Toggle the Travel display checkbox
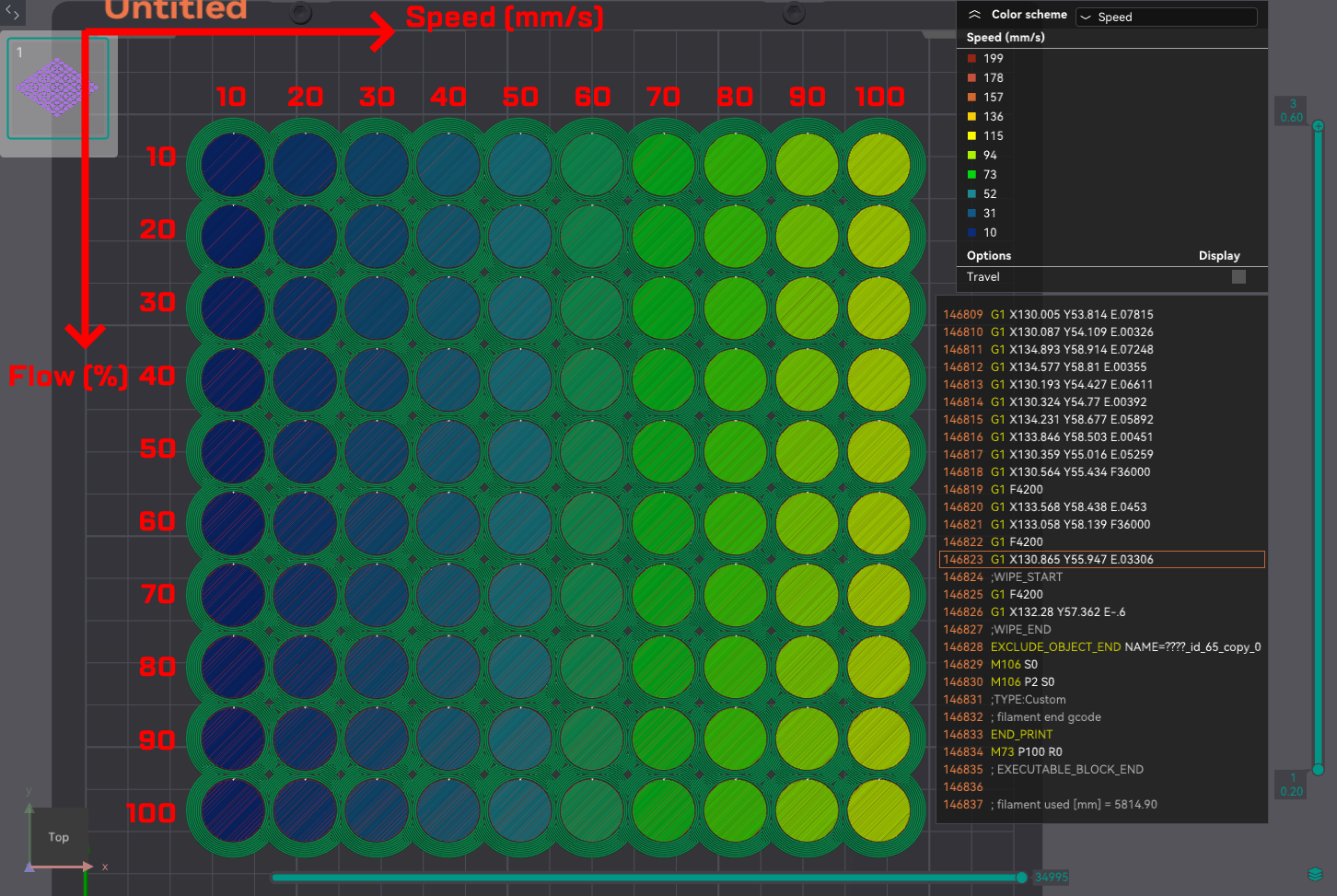This screenshot has height=896, width=1337. pos(1238,276)
